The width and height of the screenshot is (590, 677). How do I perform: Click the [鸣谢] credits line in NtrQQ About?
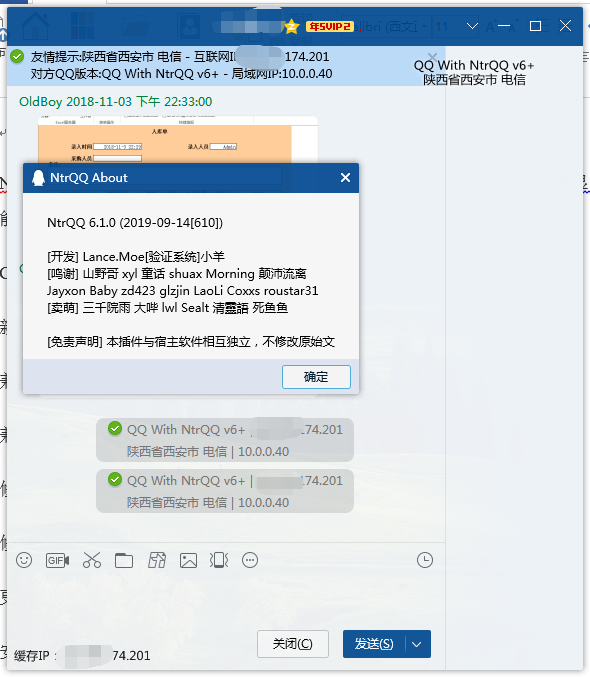tap(177, 274)
